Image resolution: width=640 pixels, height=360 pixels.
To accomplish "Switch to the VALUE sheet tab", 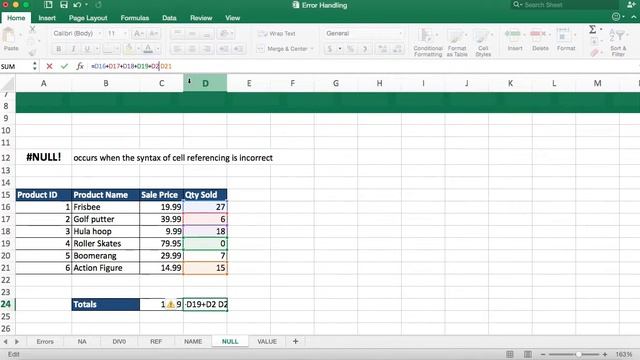I will tap(267, 342).
